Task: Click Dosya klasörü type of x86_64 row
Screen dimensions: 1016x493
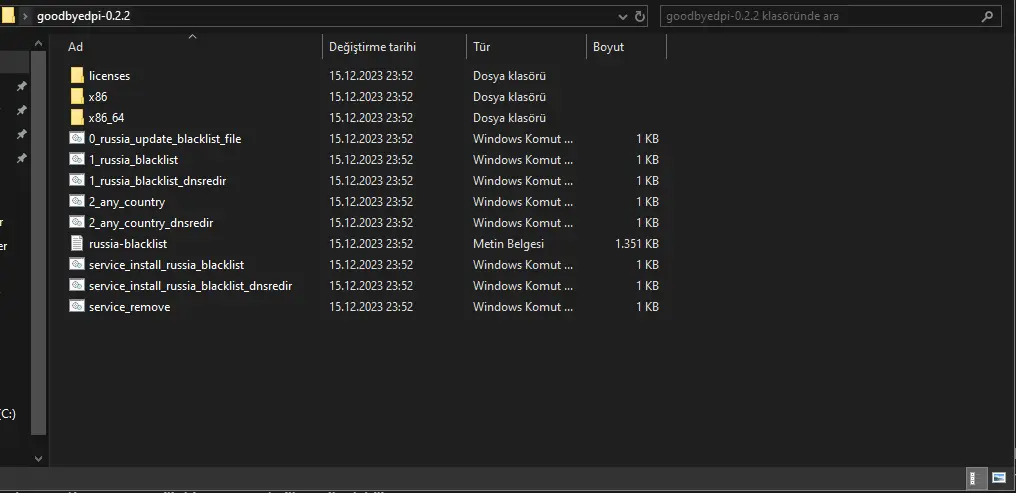Action: (x=509, y=118)
